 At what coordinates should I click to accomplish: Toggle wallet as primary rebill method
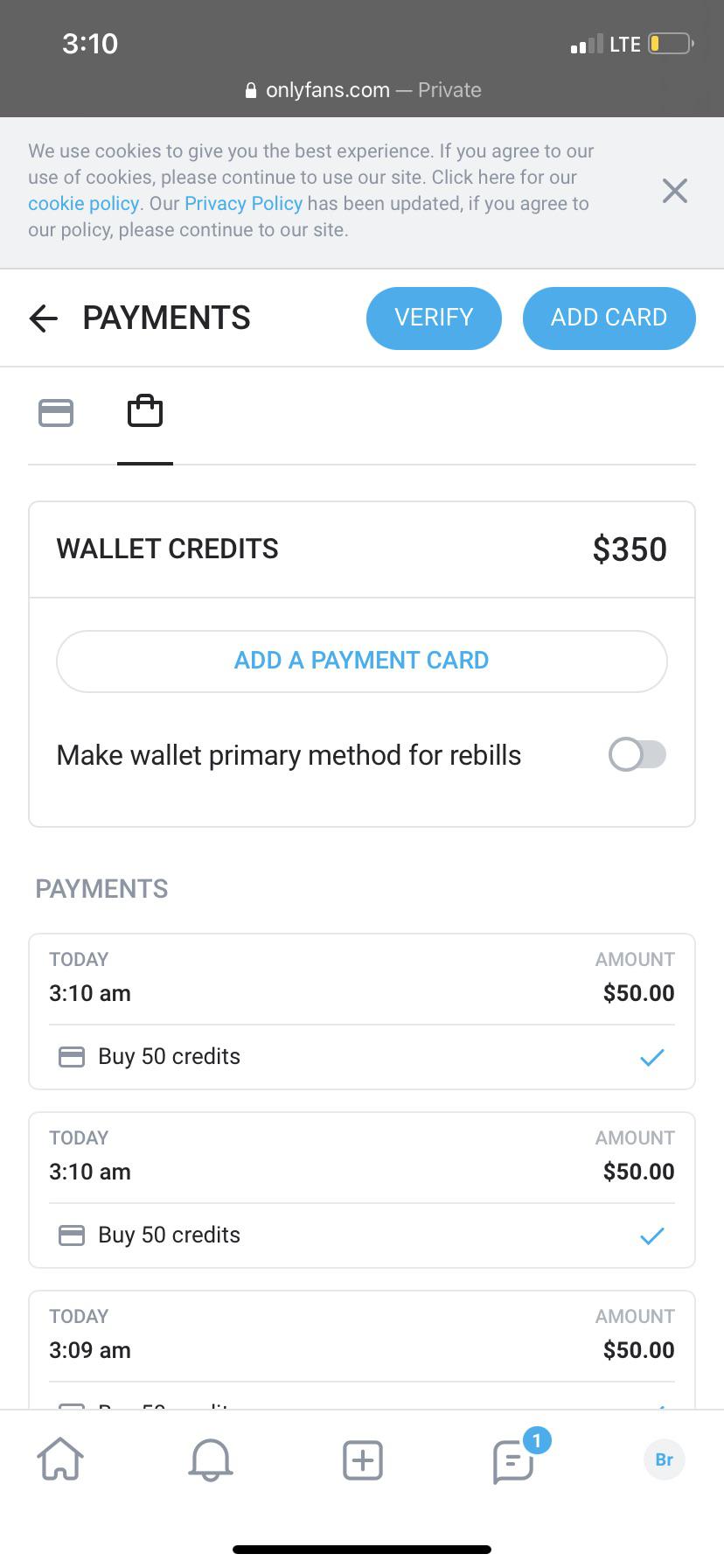coord(637,754)
